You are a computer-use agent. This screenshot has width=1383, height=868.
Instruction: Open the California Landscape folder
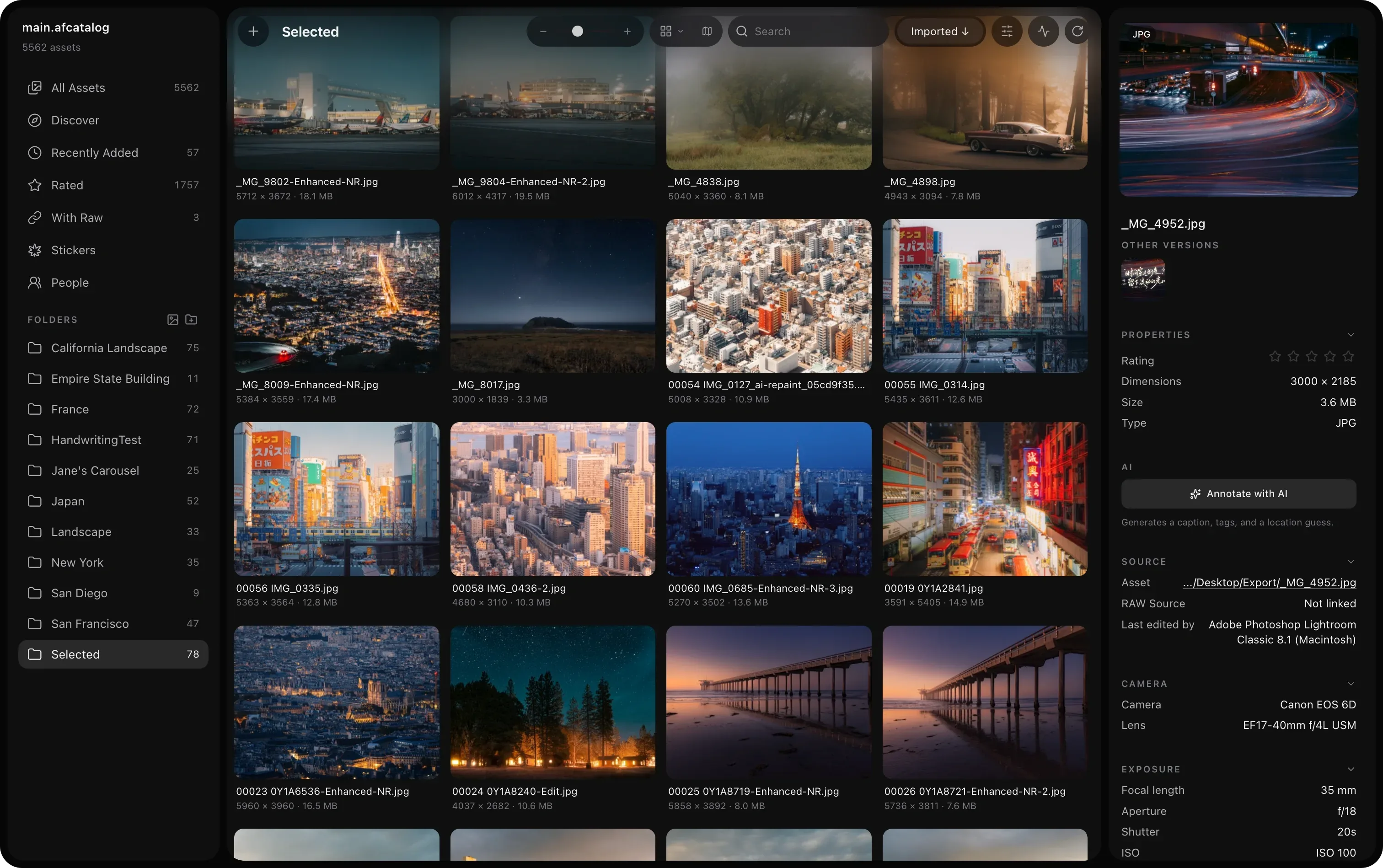coord(113,348)
